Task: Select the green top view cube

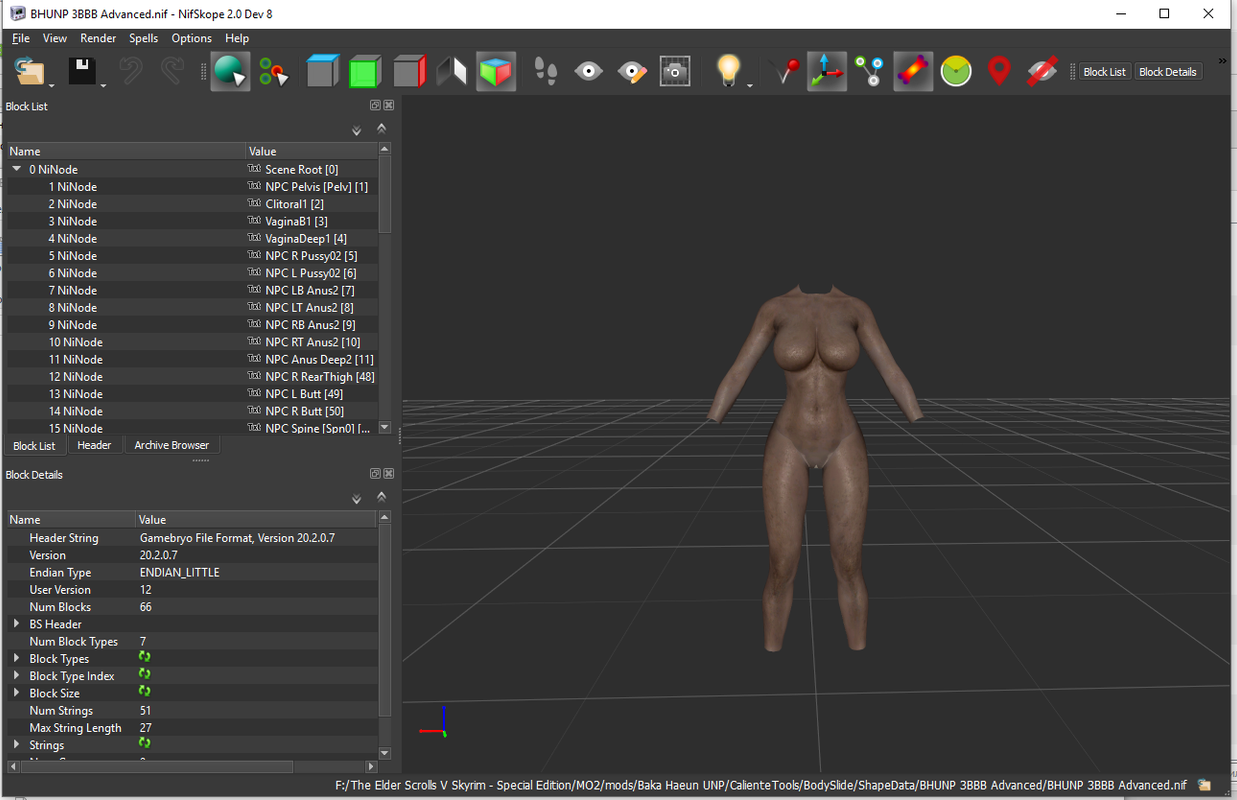Action: [x=366, y=72]
